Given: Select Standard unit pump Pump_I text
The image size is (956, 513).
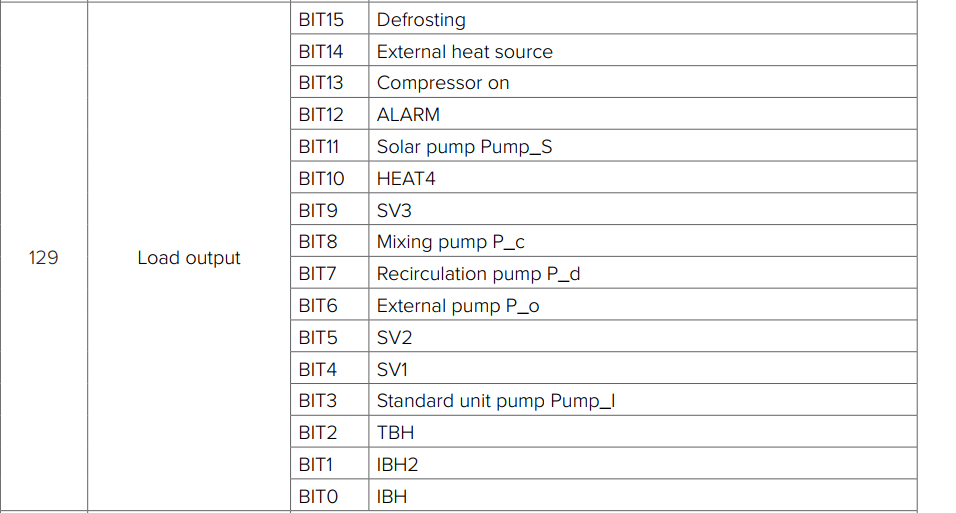Looking at the screenshot, I should 496,401.
